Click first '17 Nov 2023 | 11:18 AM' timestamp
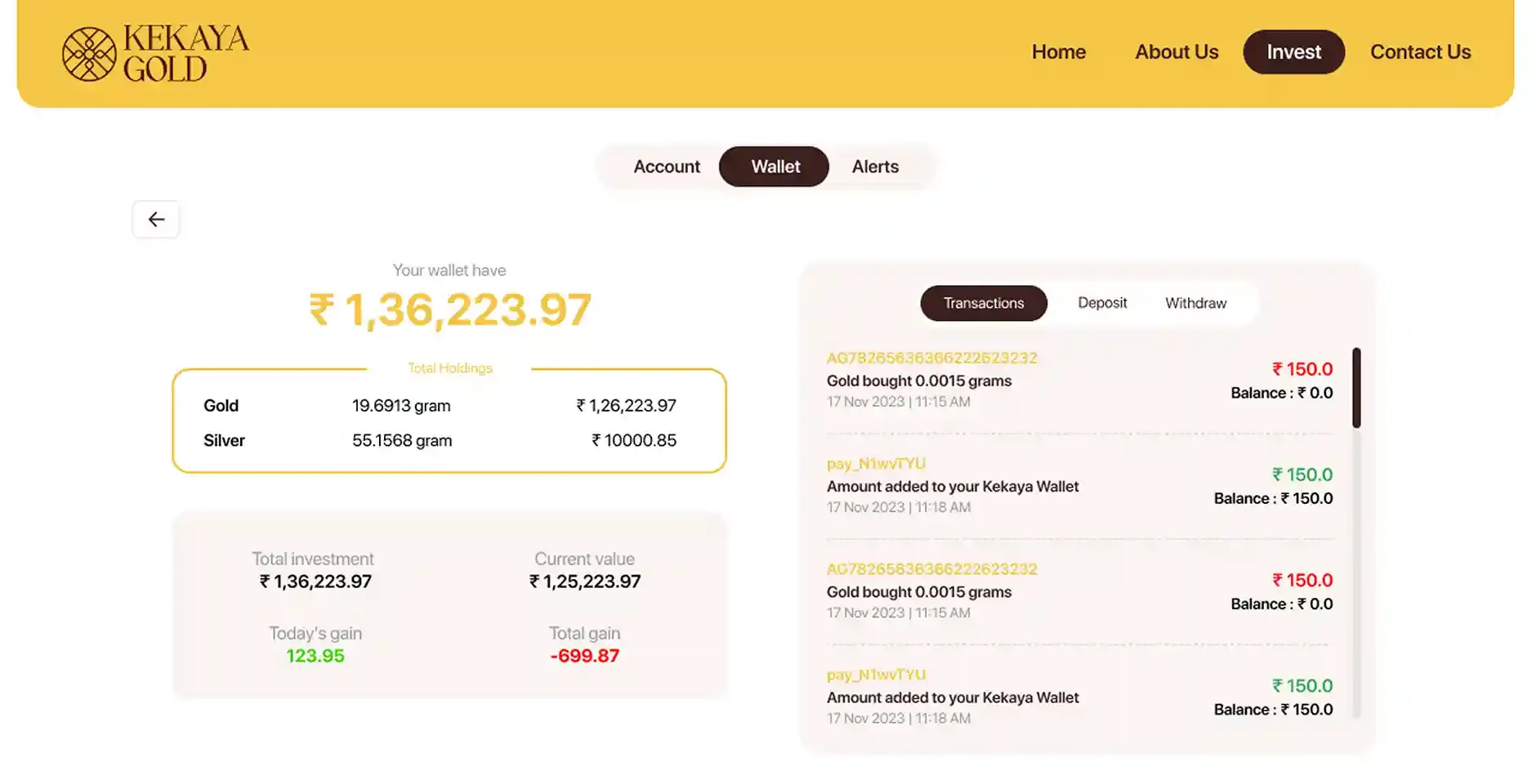 point(899,507)
